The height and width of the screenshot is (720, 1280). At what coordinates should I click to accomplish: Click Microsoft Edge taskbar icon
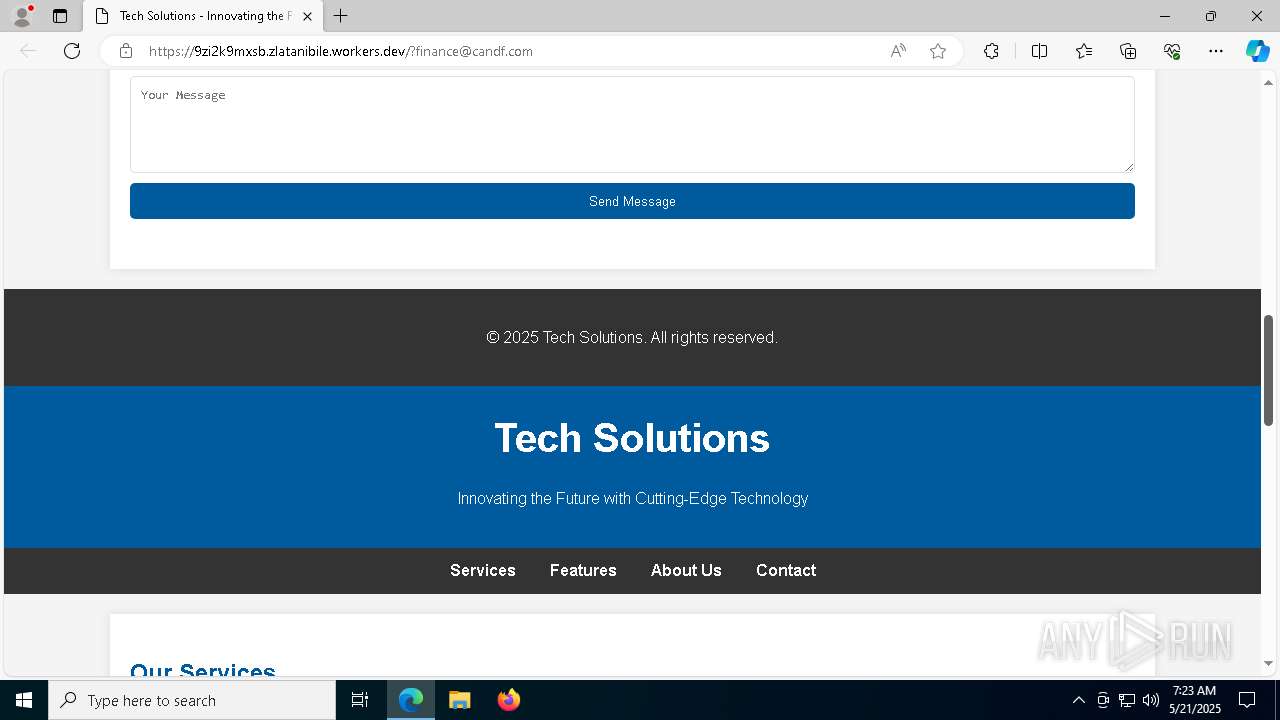[411, 700]
